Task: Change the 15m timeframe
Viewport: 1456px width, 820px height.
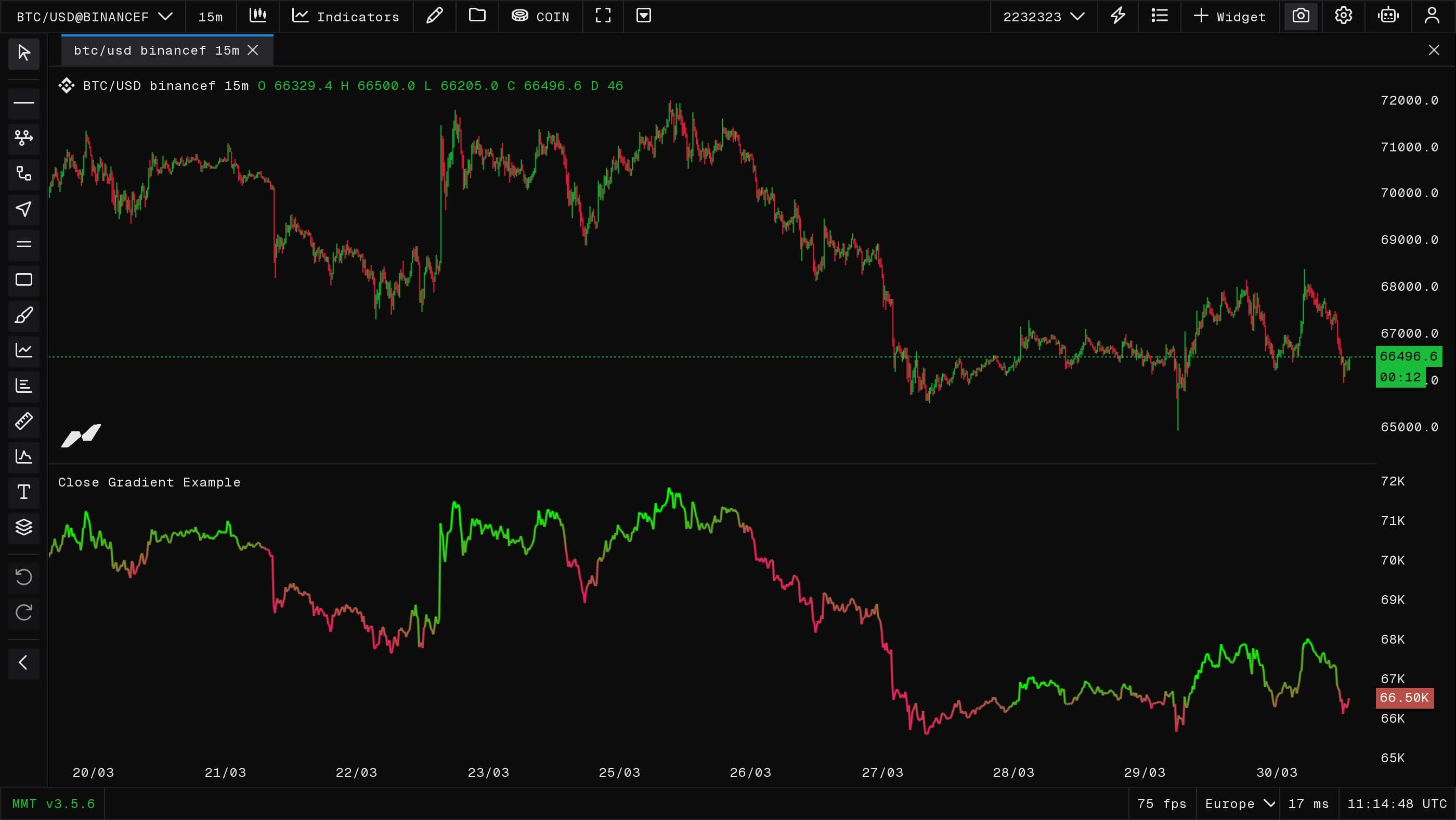Action: [x=210, y=17]
